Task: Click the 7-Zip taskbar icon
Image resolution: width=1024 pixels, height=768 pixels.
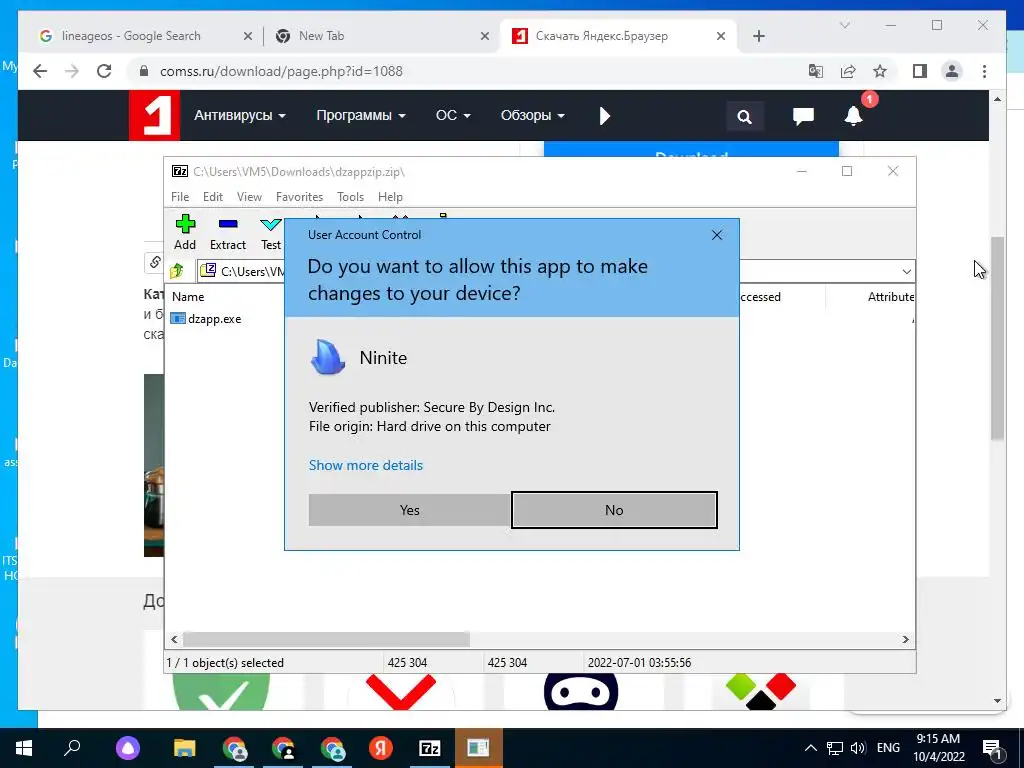Action: point(430,748)
